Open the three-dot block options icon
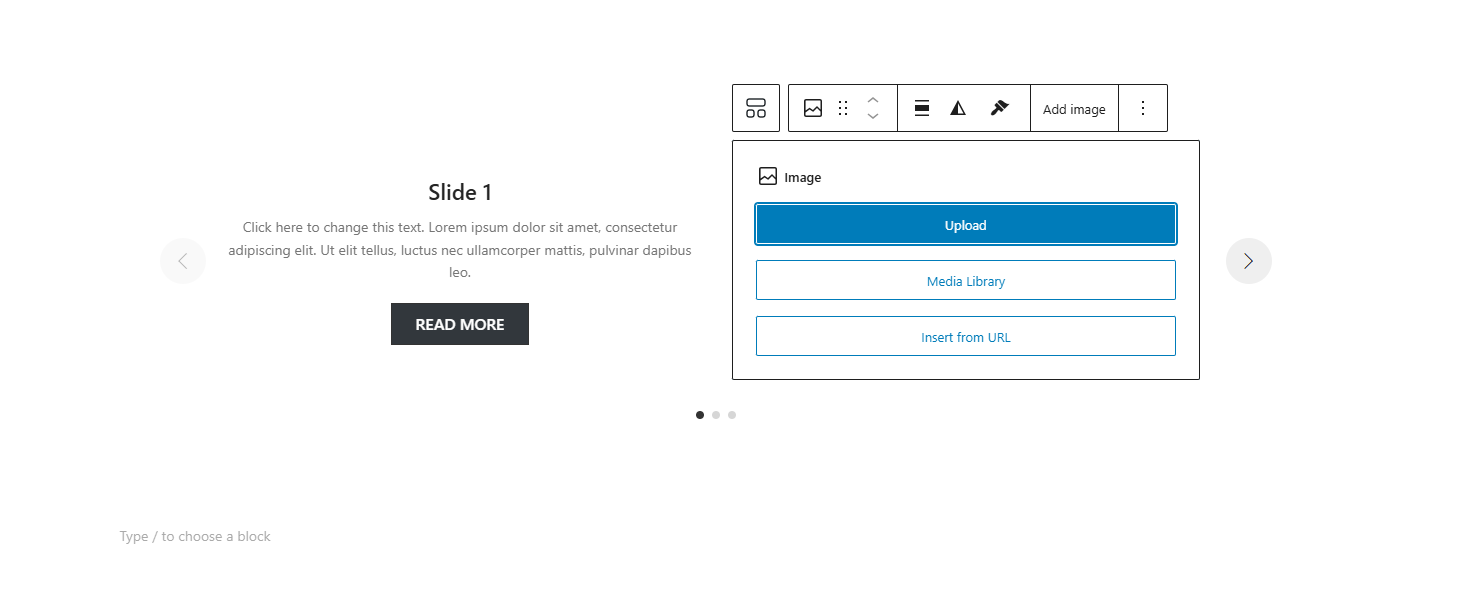The height and width of the screenshot is (612, 1462). coord(1142,107)
